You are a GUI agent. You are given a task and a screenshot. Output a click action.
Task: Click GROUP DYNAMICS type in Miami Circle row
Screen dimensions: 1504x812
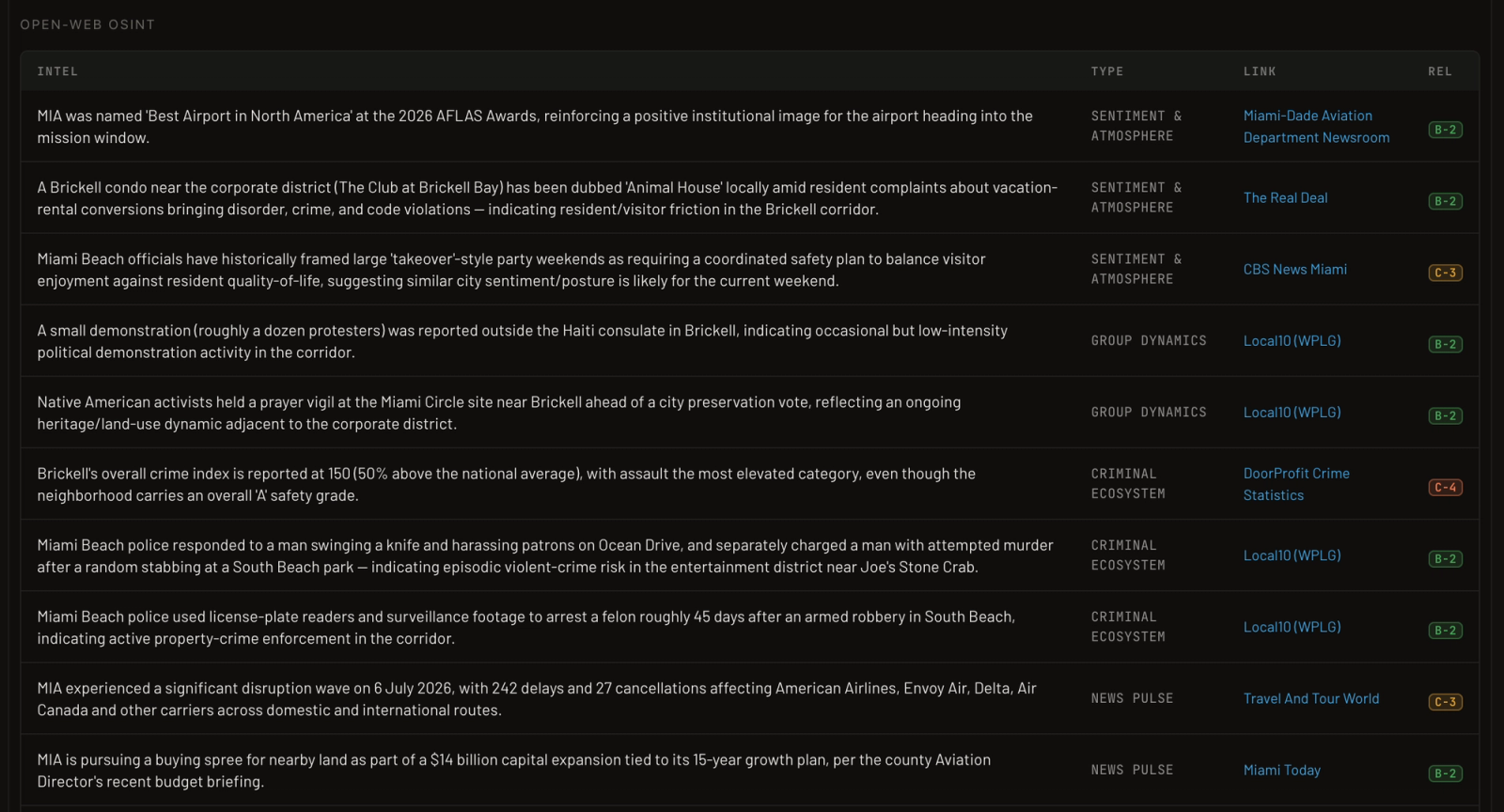coord(1149,412)
